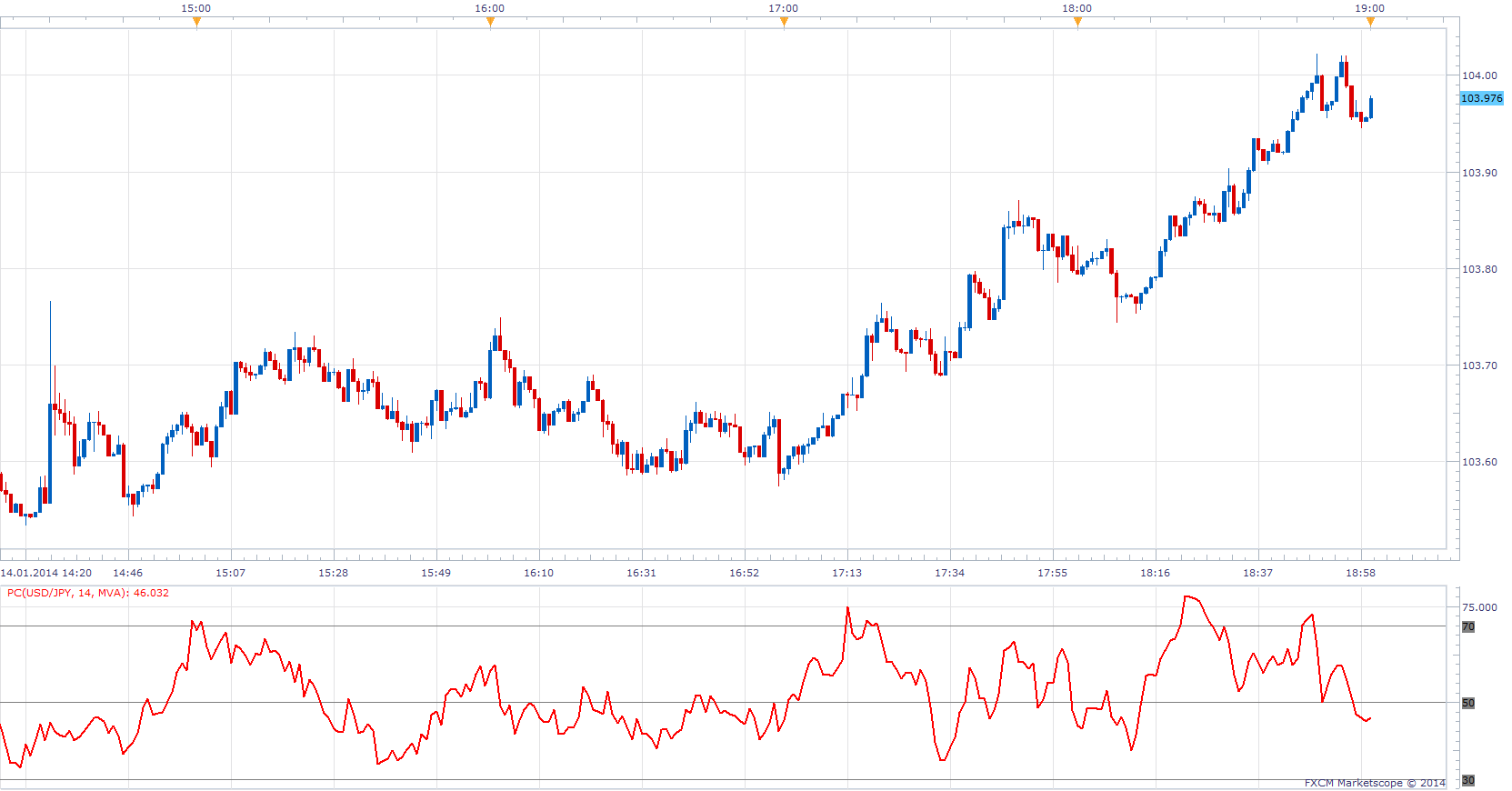This screenshot has height=791, width=1512.
Task: Click the indicator label PC(USD/JPY, 14, MVA)
Action: [68, 593]
